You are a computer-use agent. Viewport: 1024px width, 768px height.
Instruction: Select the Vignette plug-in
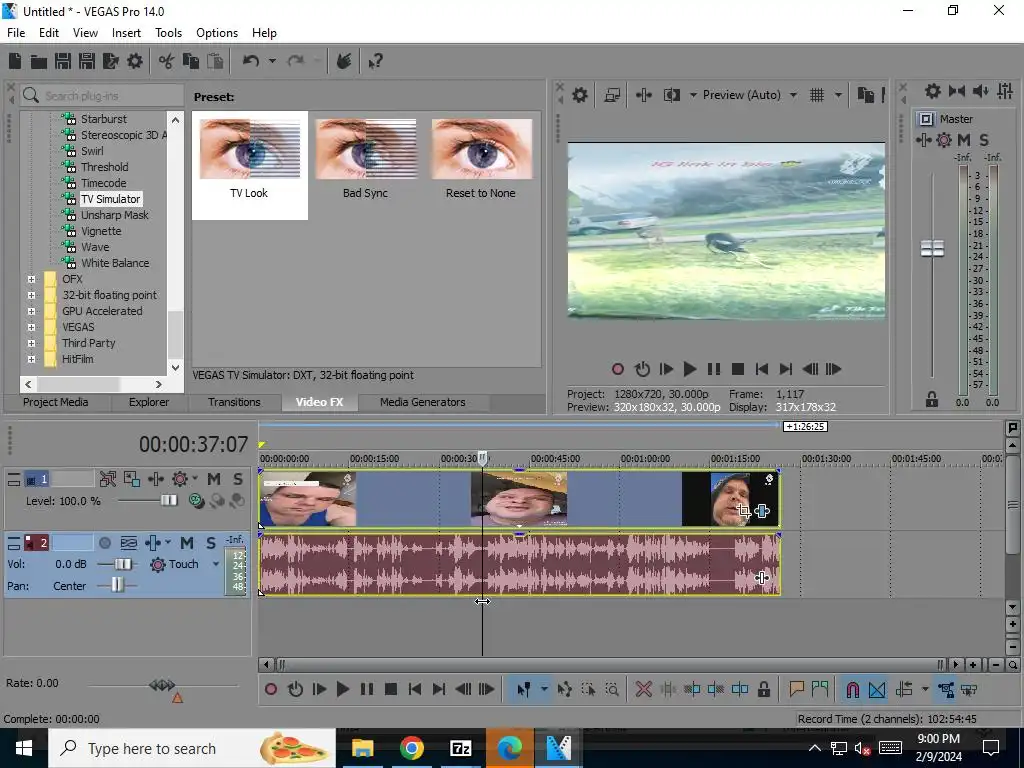pos(101,231)
